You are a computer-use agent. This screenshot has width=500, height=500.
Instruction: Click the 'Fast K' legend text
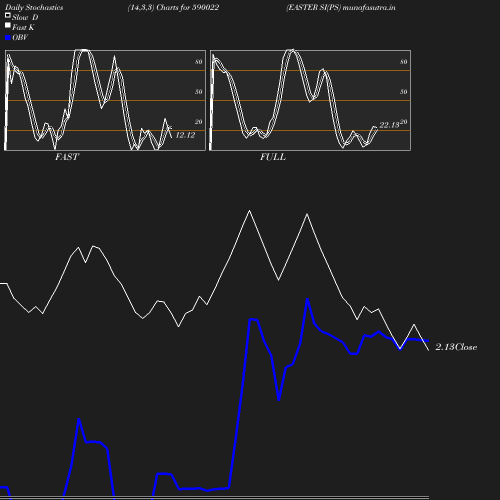coord(23,27)
